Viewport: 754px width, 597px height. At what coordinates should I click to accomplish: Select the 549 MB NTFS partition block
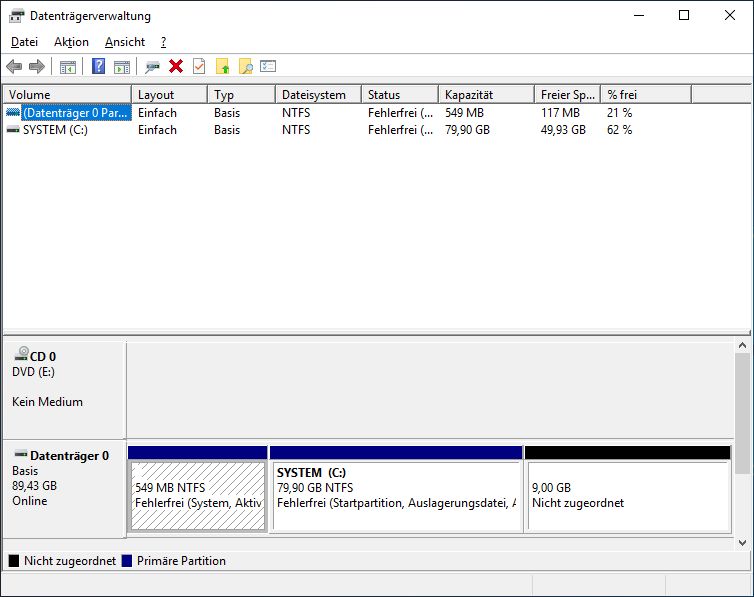(198, 489)
